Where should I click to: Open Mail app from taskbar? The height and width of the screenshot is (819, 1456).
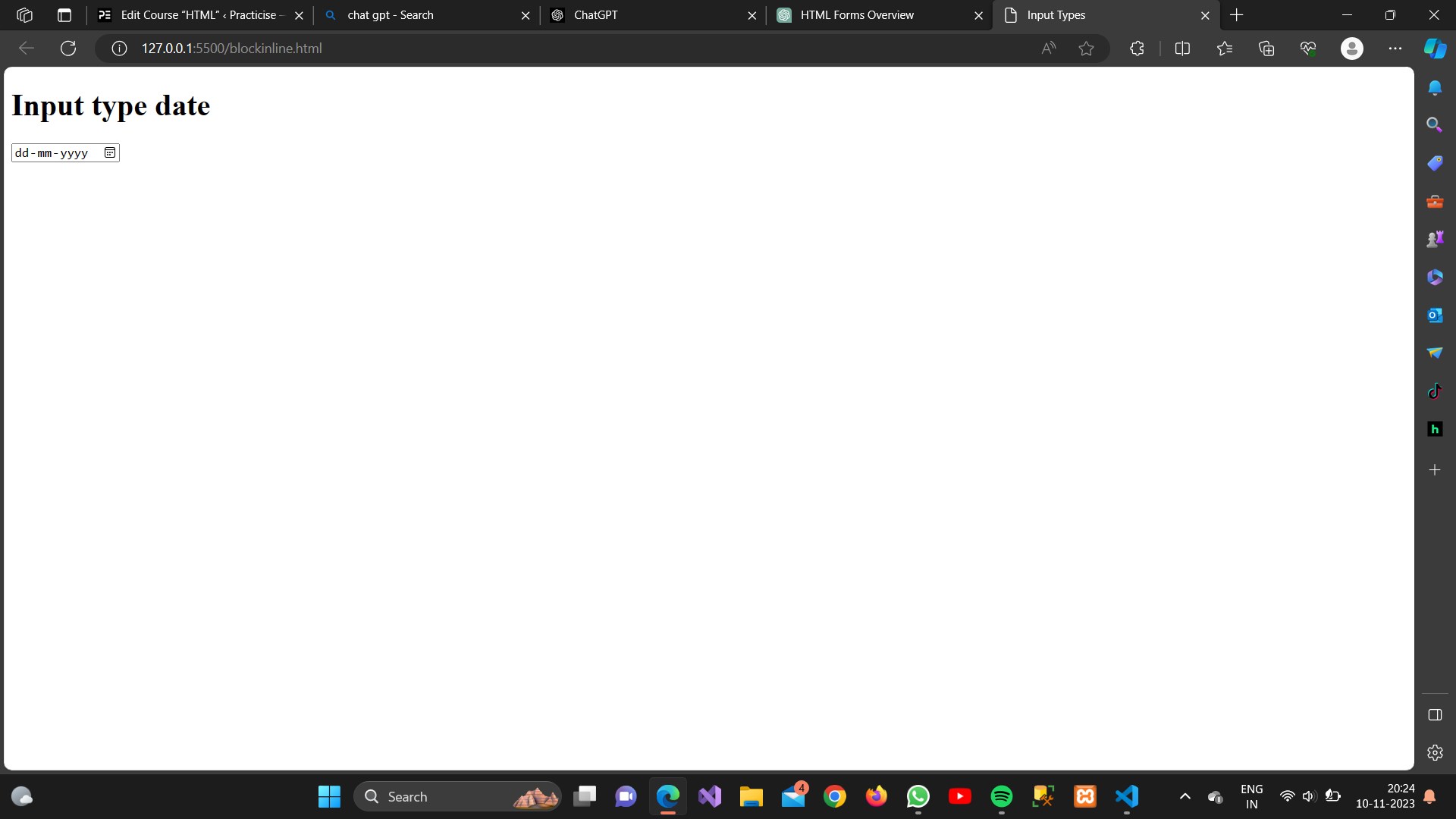coord(793,797)
